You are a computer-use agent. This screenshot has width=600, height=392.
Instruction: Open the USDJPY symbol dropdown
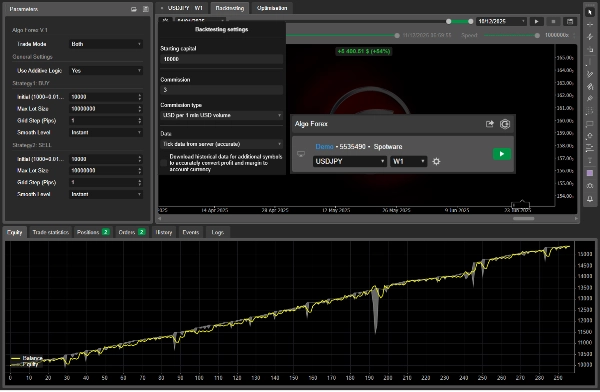click(x=350, y=162)
